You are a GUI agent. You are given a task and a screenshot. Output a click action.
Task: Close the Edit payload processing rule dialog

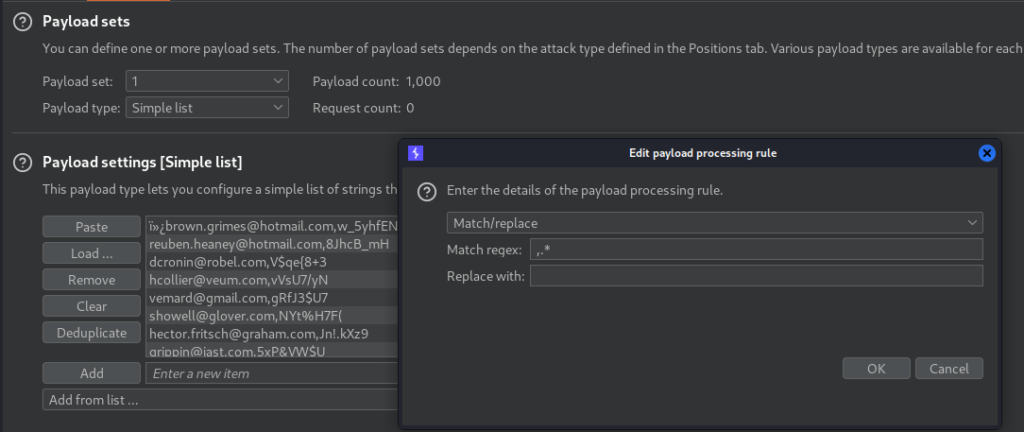[x=987, y=153]
